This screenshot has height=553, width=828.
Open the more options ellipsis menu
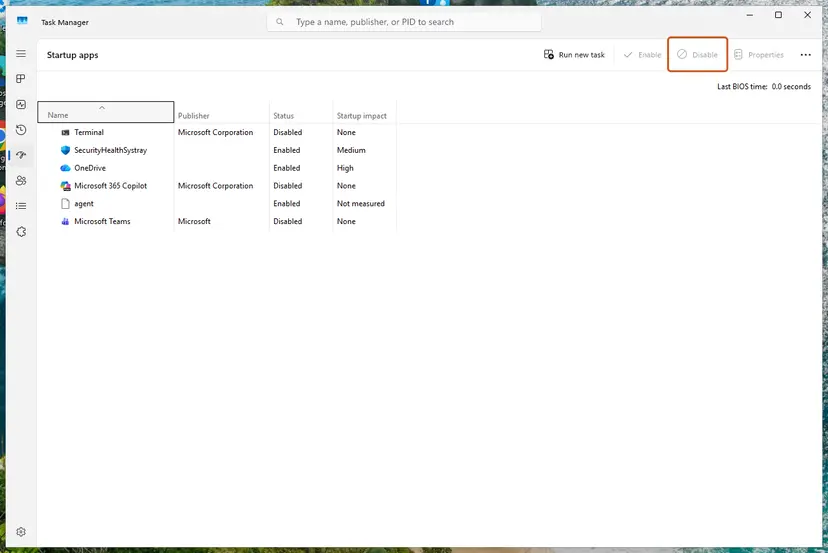(x=805, y=55)
